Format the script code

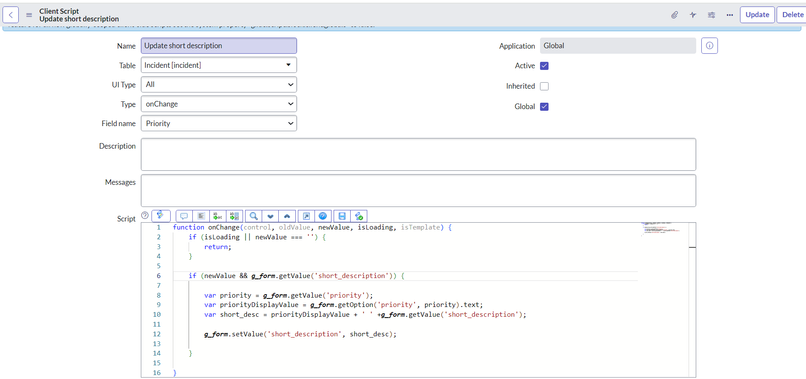pos(201,216)
